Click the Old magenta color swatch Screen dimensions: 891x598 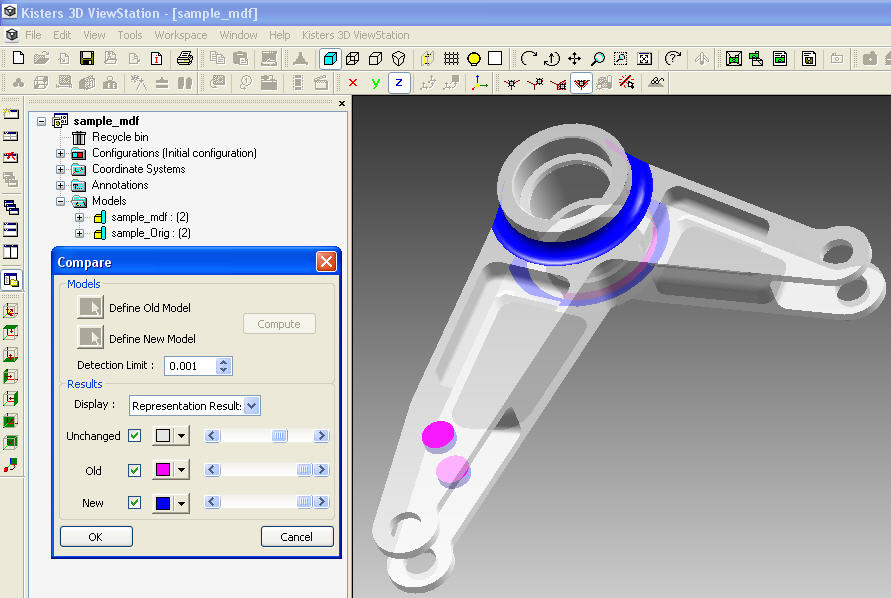pos(163,470)
